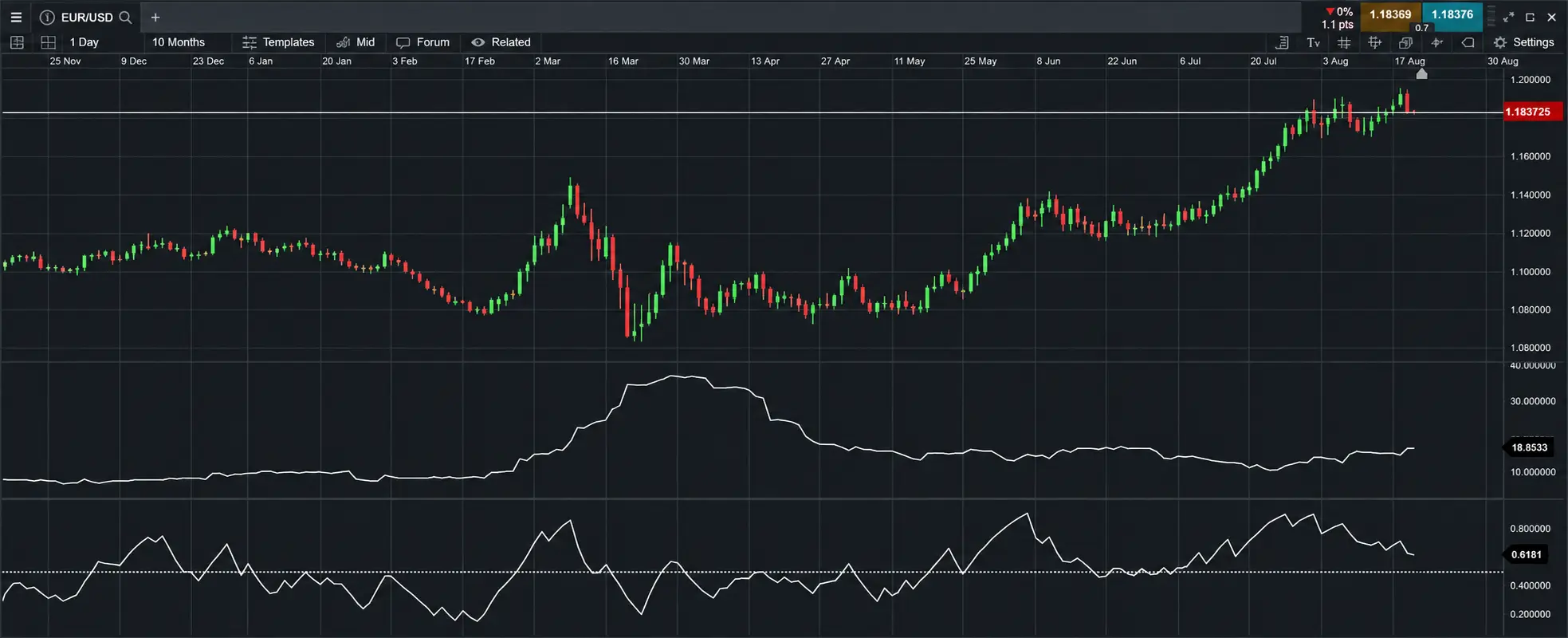Image resolution: width=1568 pixels, height=638 pixels.
Task: Click the 18.8533 indicator value label
Action: point(1528,447)
